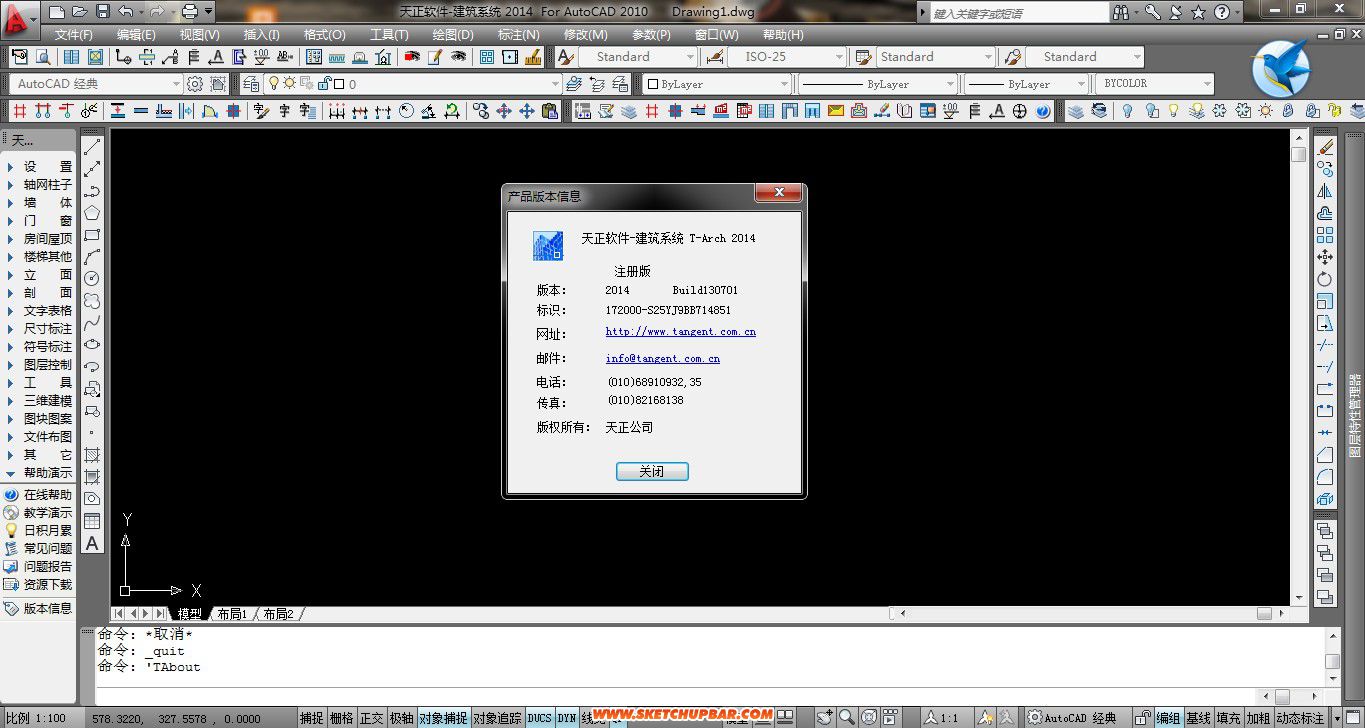Image resolution: width=1365 pixels, height=728 pixels.
Task: Open the AutoCAD 经典 workspace dropdown
Action: pyautogui.click(x=96, y=84)
